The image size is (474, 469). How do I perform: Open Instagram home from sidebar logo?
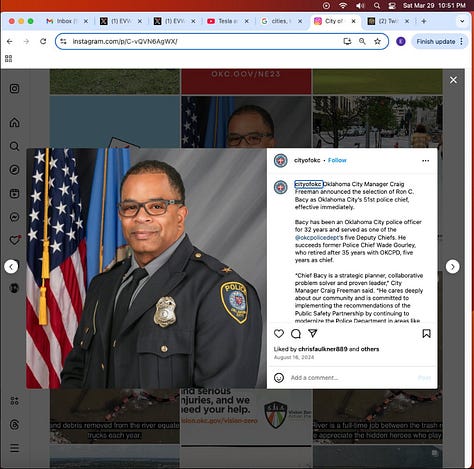[x=14, y=88]
